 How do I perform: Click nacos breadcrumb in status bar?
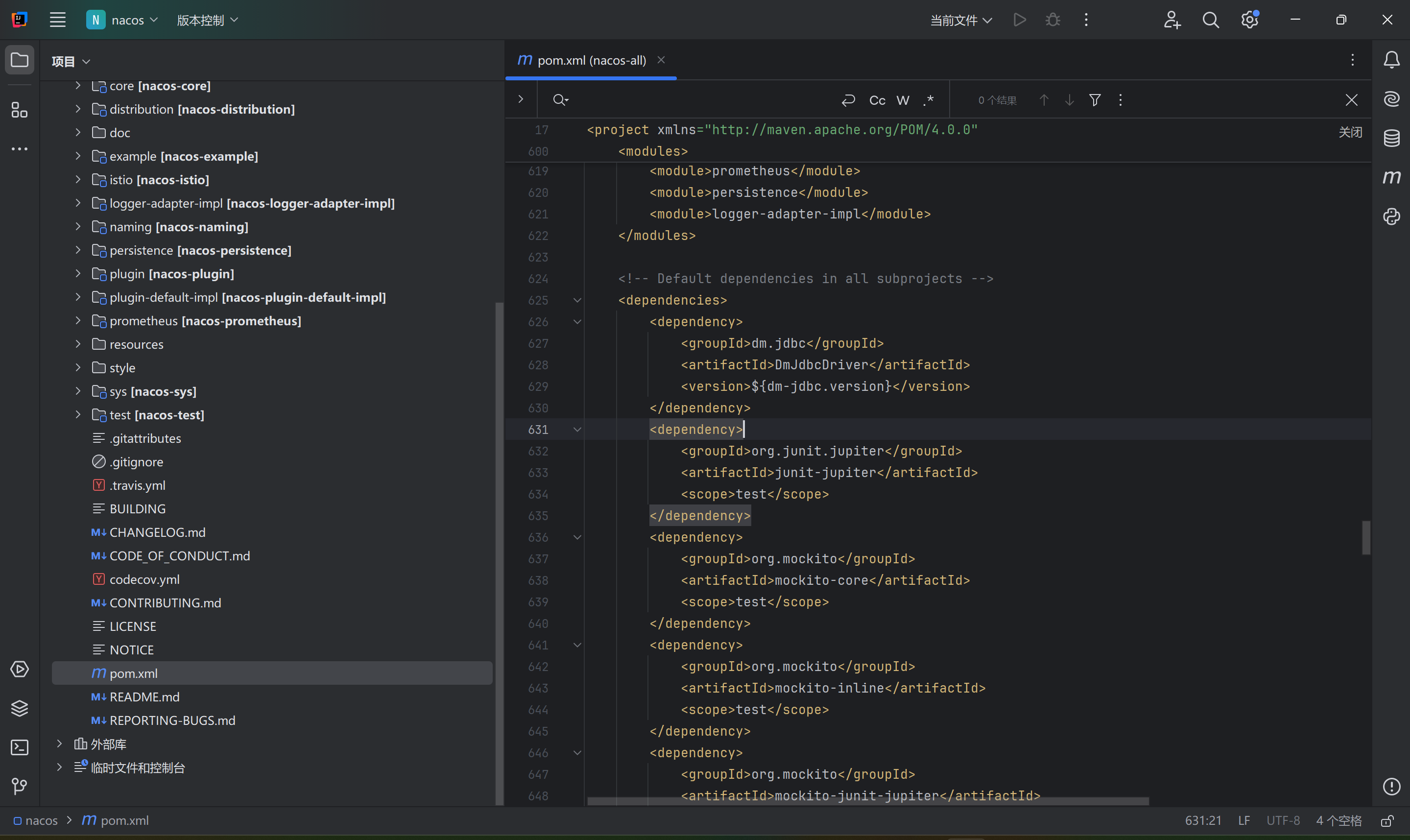coord(41,820)
